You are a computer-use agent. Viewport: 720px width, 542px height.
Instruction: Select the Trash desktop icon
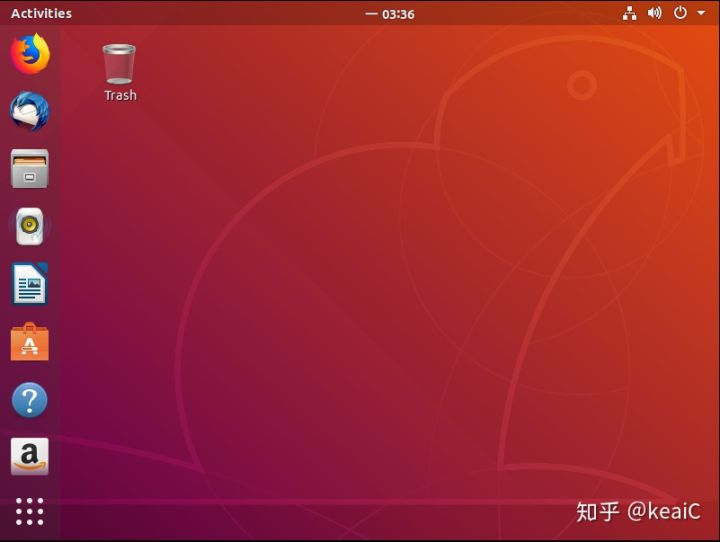(119, 64)
